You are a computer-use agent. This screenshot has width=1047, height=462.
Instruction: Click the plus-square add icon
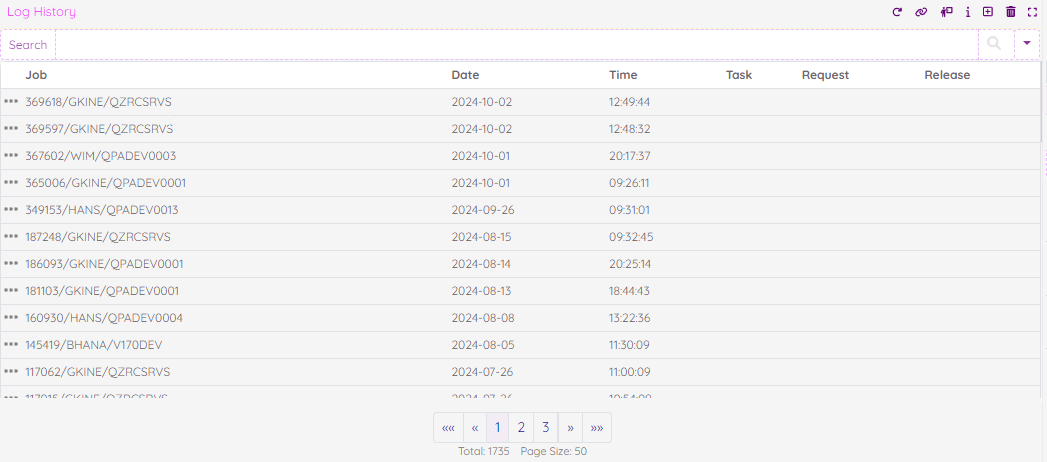[x=988, y=12]
